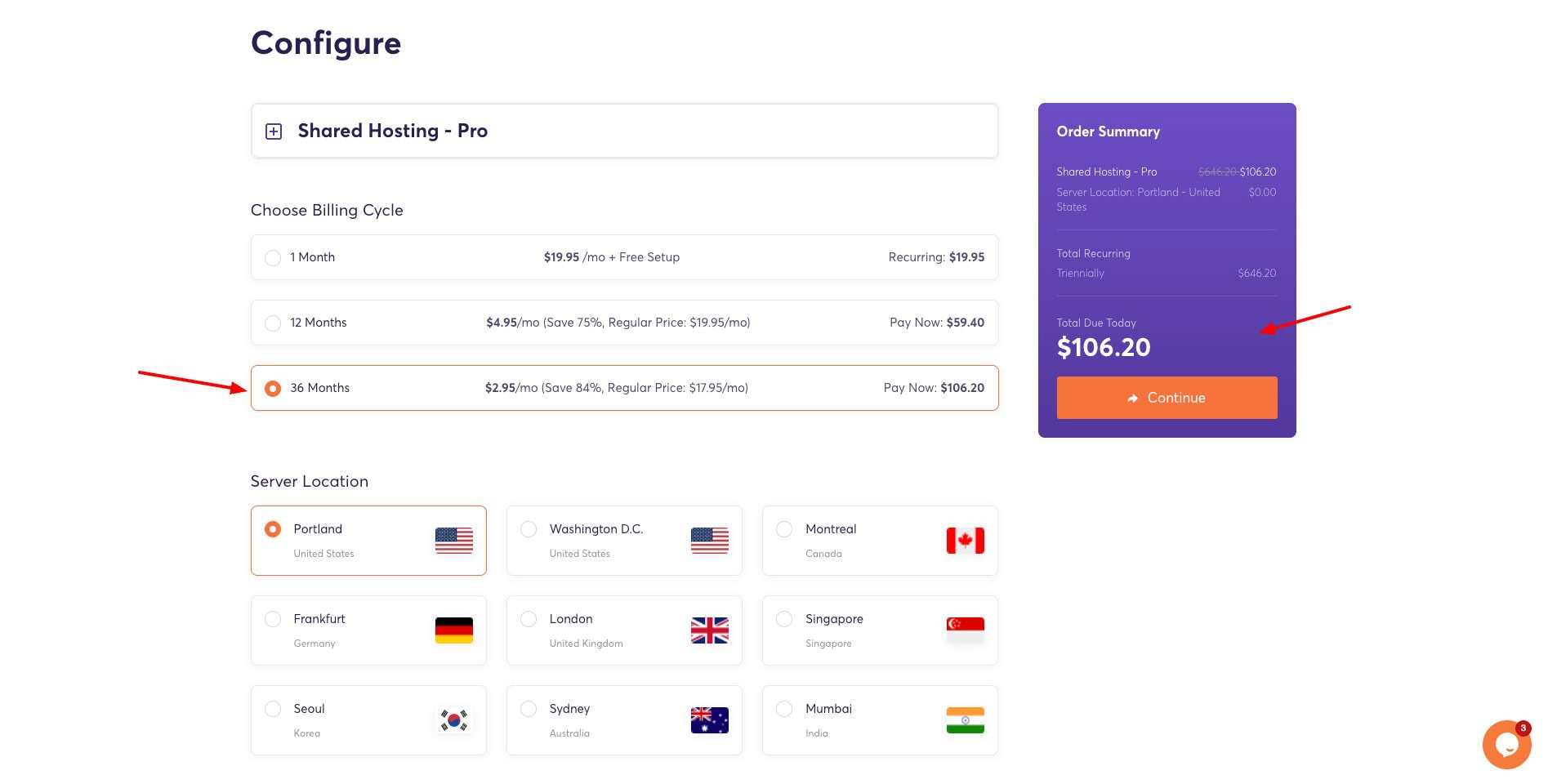1548x784 pixels.
Task: Expand the Shared Hosting - Pro plus icon
Action: (274, 131)
